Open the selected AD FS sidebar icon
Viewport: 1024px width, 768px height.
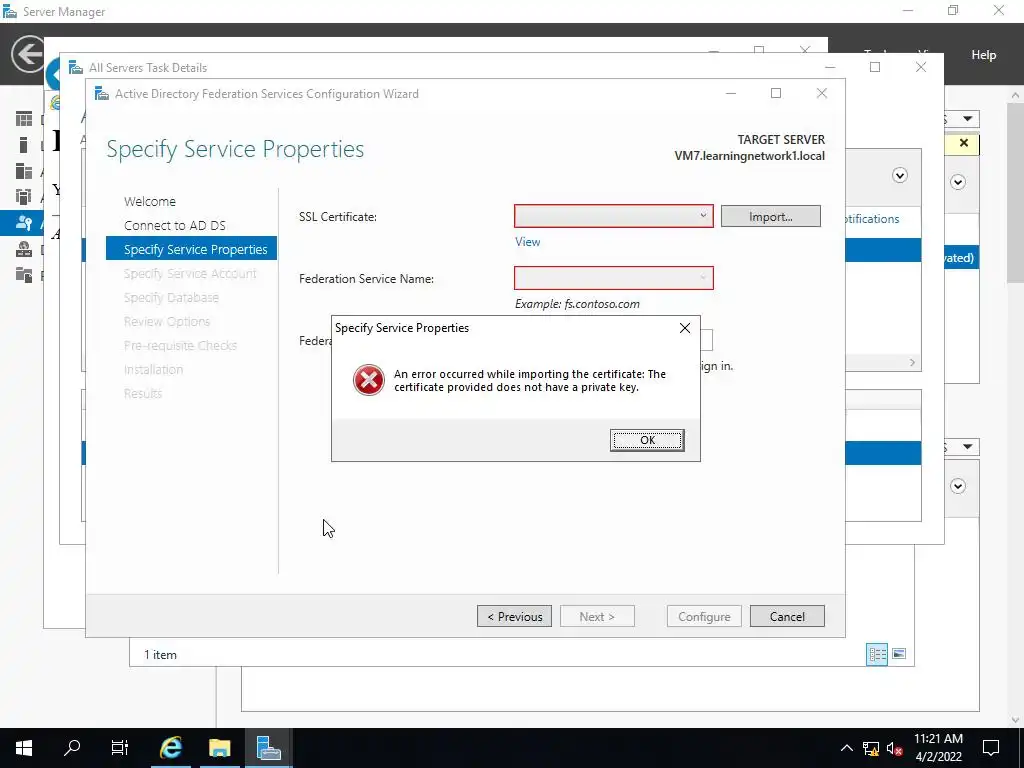24,223
